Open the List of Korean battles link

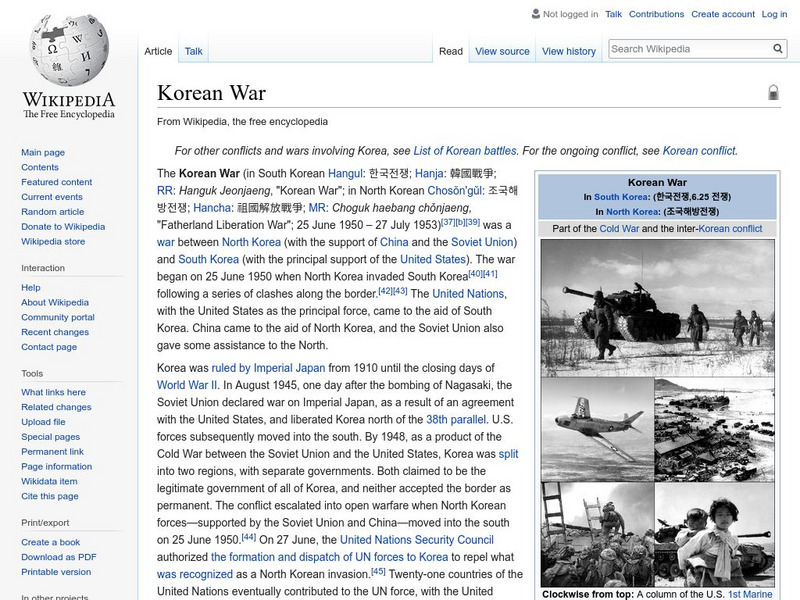click(465, 151)
